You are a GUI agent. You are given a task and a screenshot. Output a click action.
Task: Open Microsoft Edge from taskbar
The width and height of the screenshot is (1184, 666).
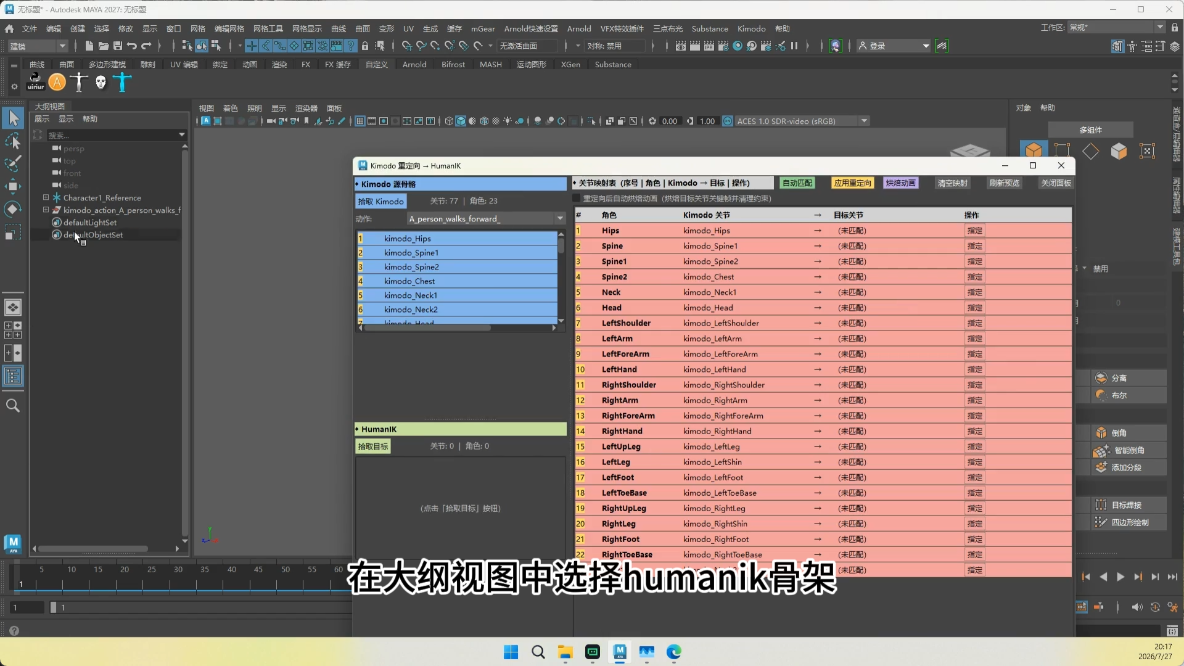(x=674, y=652)
